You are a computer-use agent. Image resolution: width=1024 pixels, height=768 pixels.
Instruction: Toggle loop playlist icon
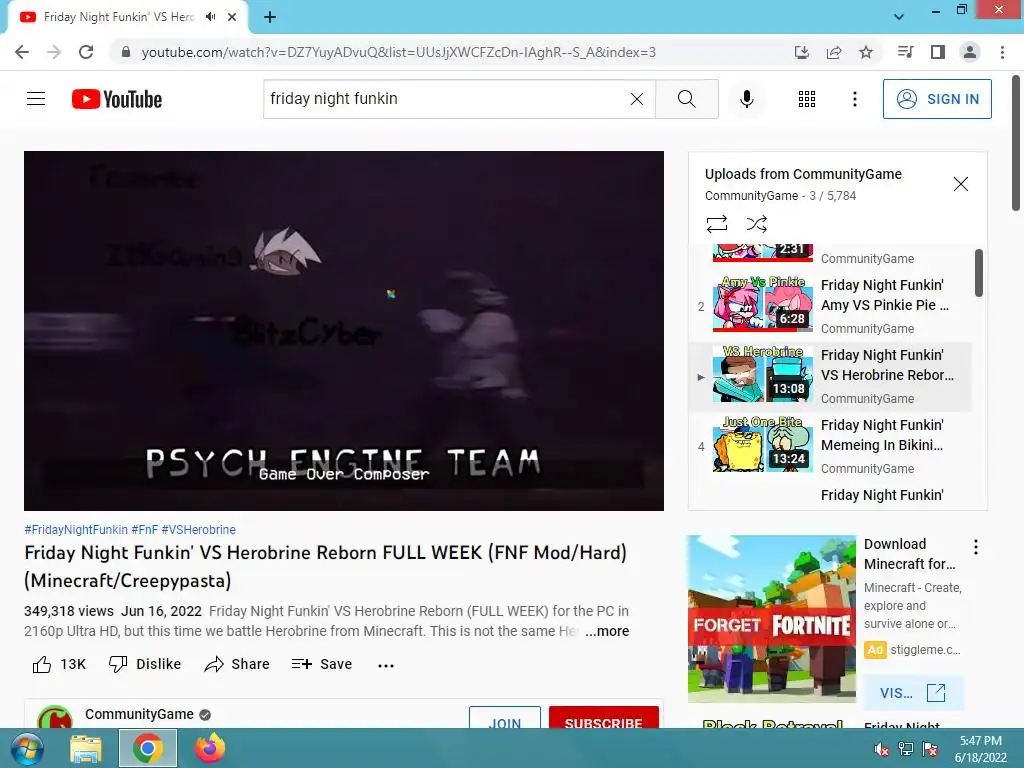[716, 224]
